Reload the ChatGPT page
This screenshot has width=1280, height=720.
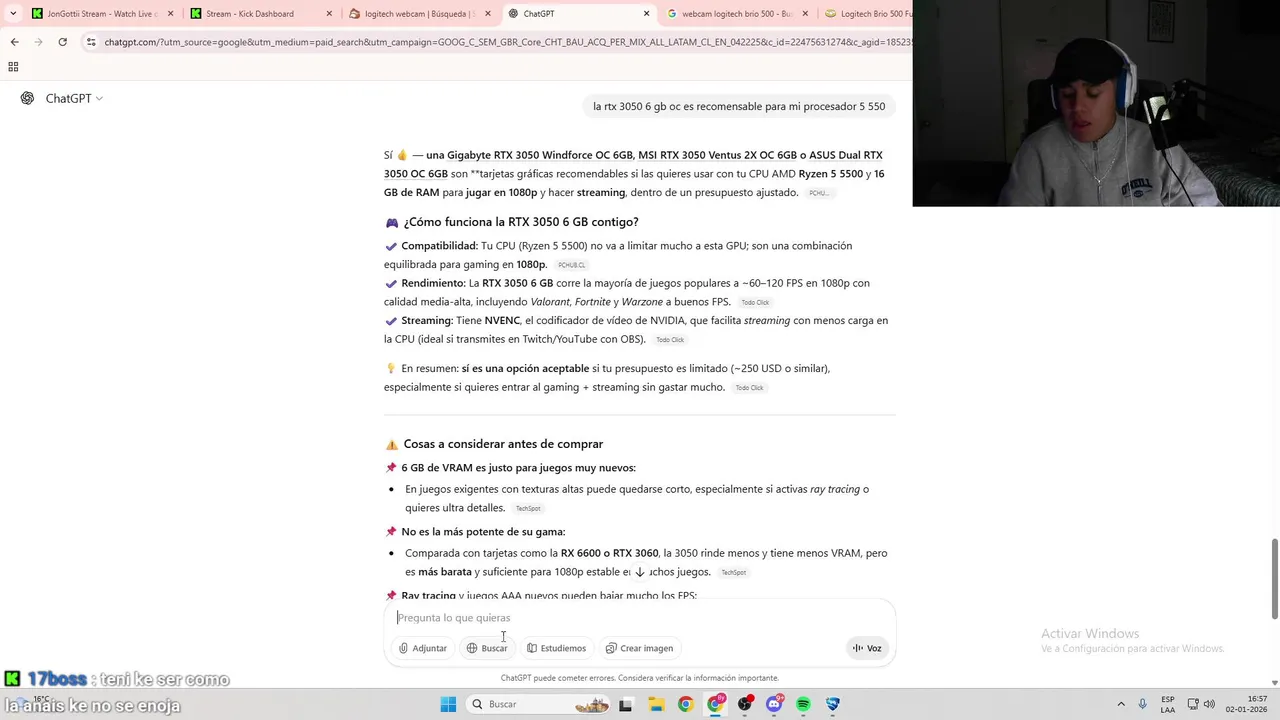62,42
